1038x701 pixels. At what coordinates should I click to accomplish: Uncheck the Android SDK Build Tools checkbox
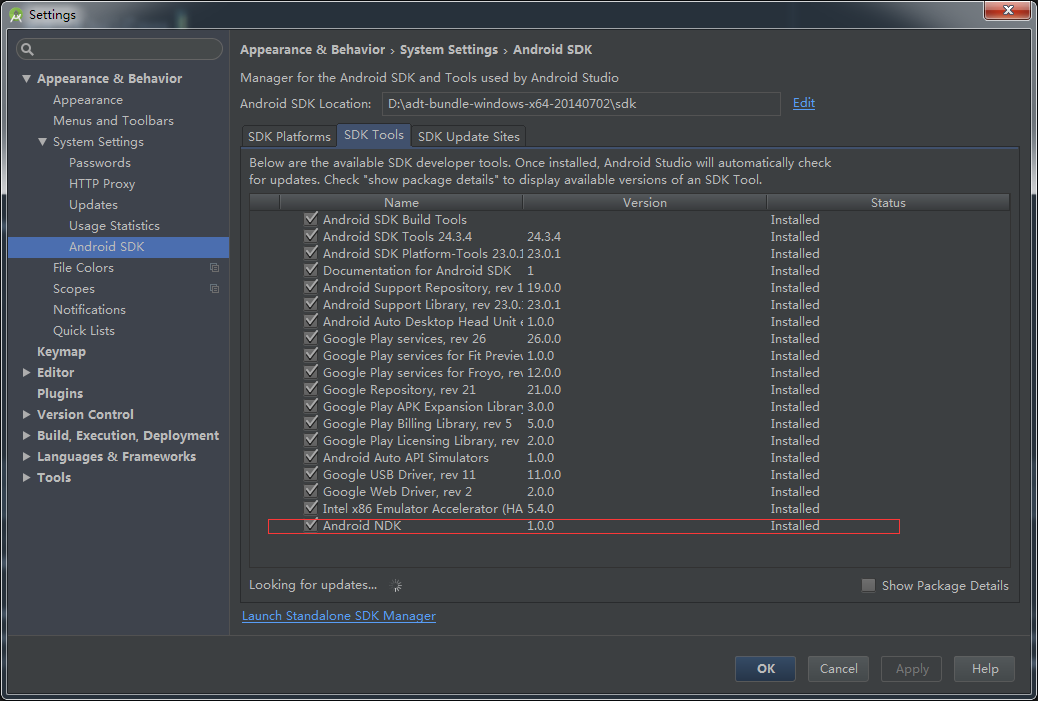pos(310,219)
